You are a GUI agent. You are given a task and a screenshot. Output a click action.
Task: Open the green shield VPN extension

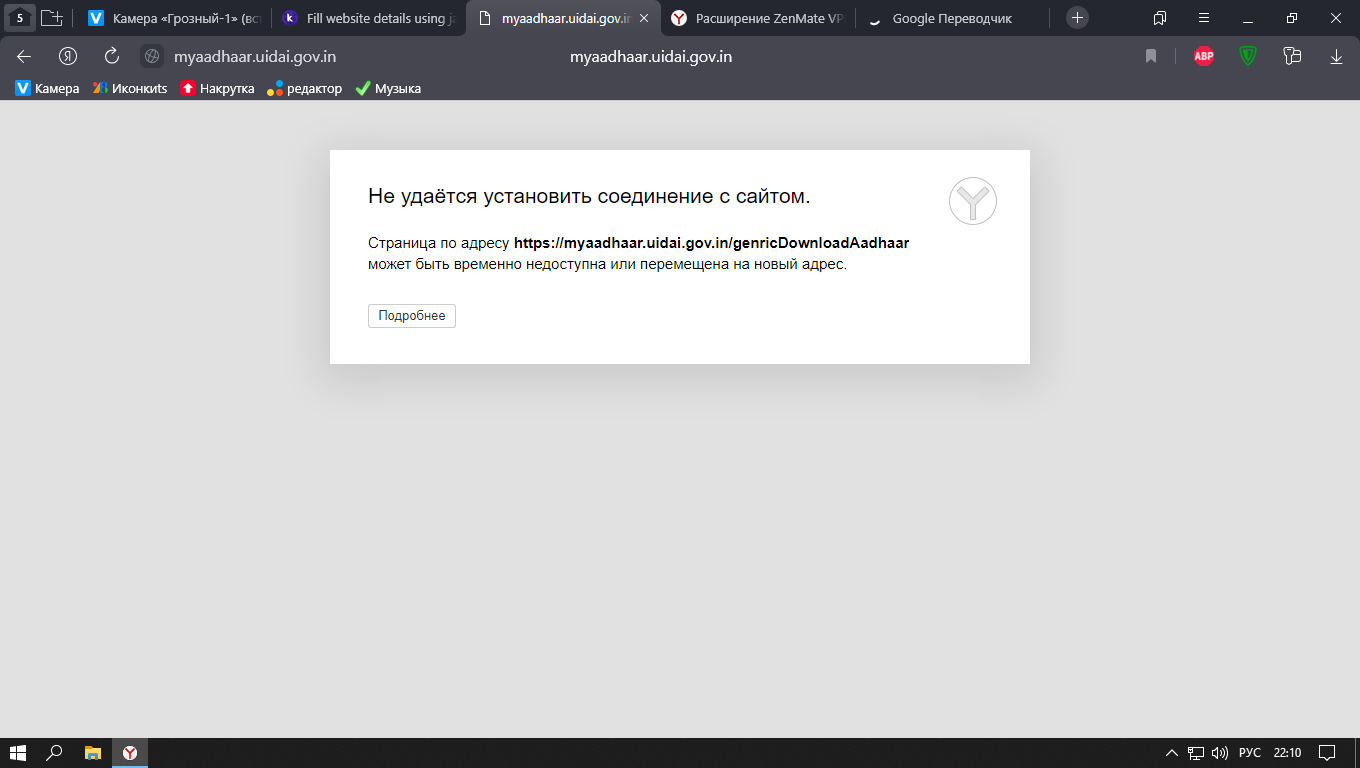point(1248,57)
